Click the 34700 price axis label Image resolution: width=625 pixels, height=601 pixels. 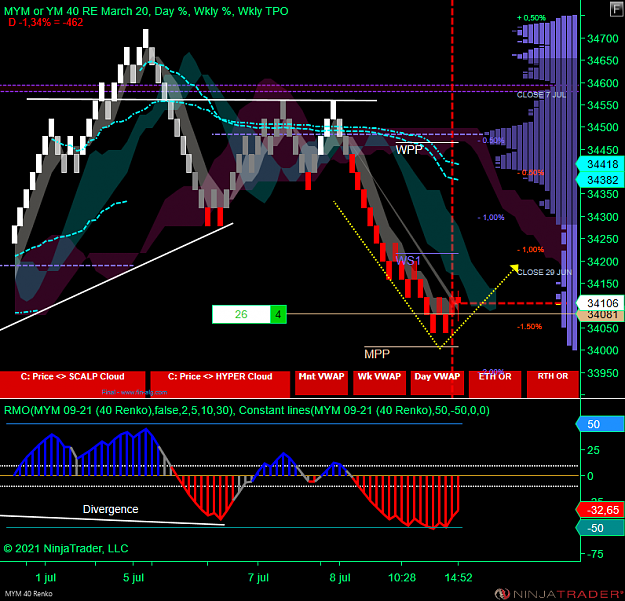point(602,39)
